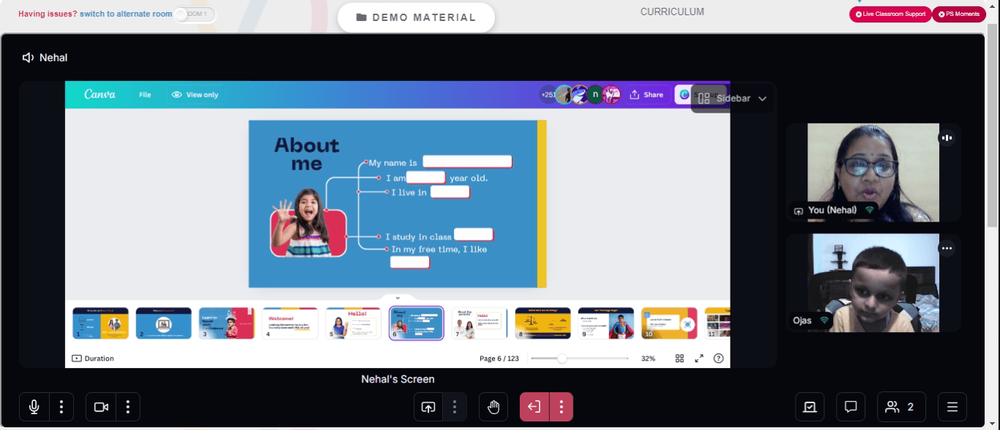Select slide 8 thumbnail in filmstrip
This screenshot has width=1000, height=430.
[542, 323]
